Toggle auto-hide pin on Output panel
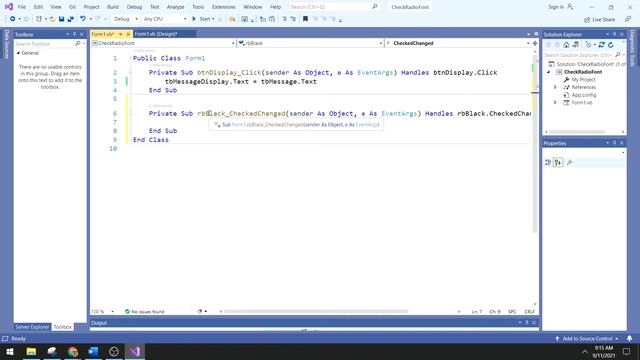The image size is (640, 360). pyautogui.click(x=527, y=322)
